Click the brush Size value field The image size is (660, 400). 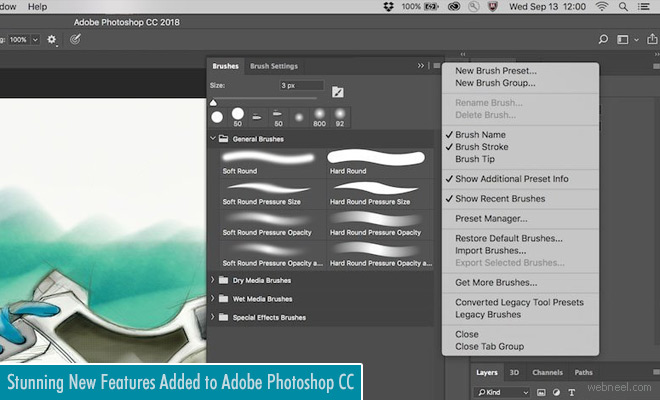(x=301, y=85)
